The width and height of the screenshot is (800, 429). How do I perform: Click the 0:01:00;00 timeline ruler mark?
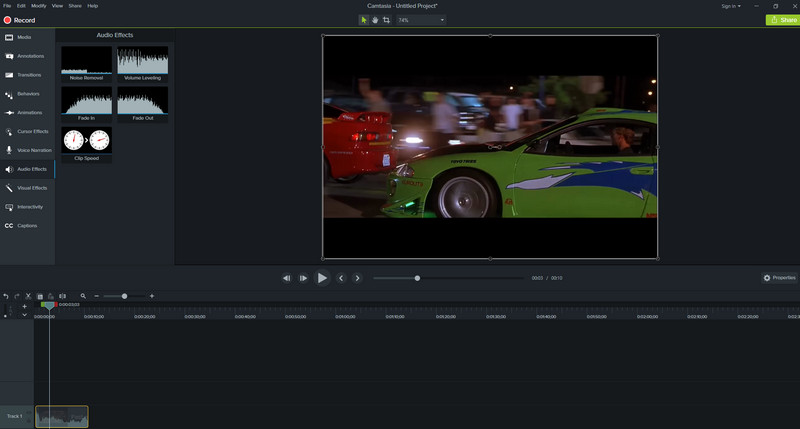tap(345, 316)
